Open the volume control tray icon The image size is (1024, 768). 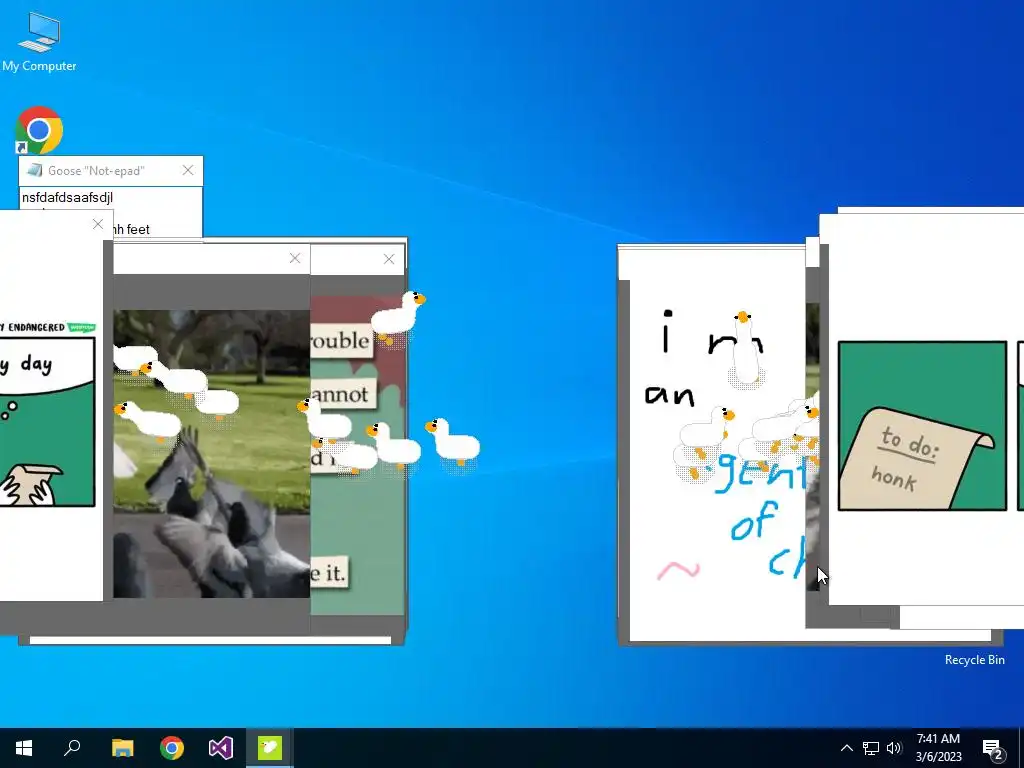coord(894,748)
